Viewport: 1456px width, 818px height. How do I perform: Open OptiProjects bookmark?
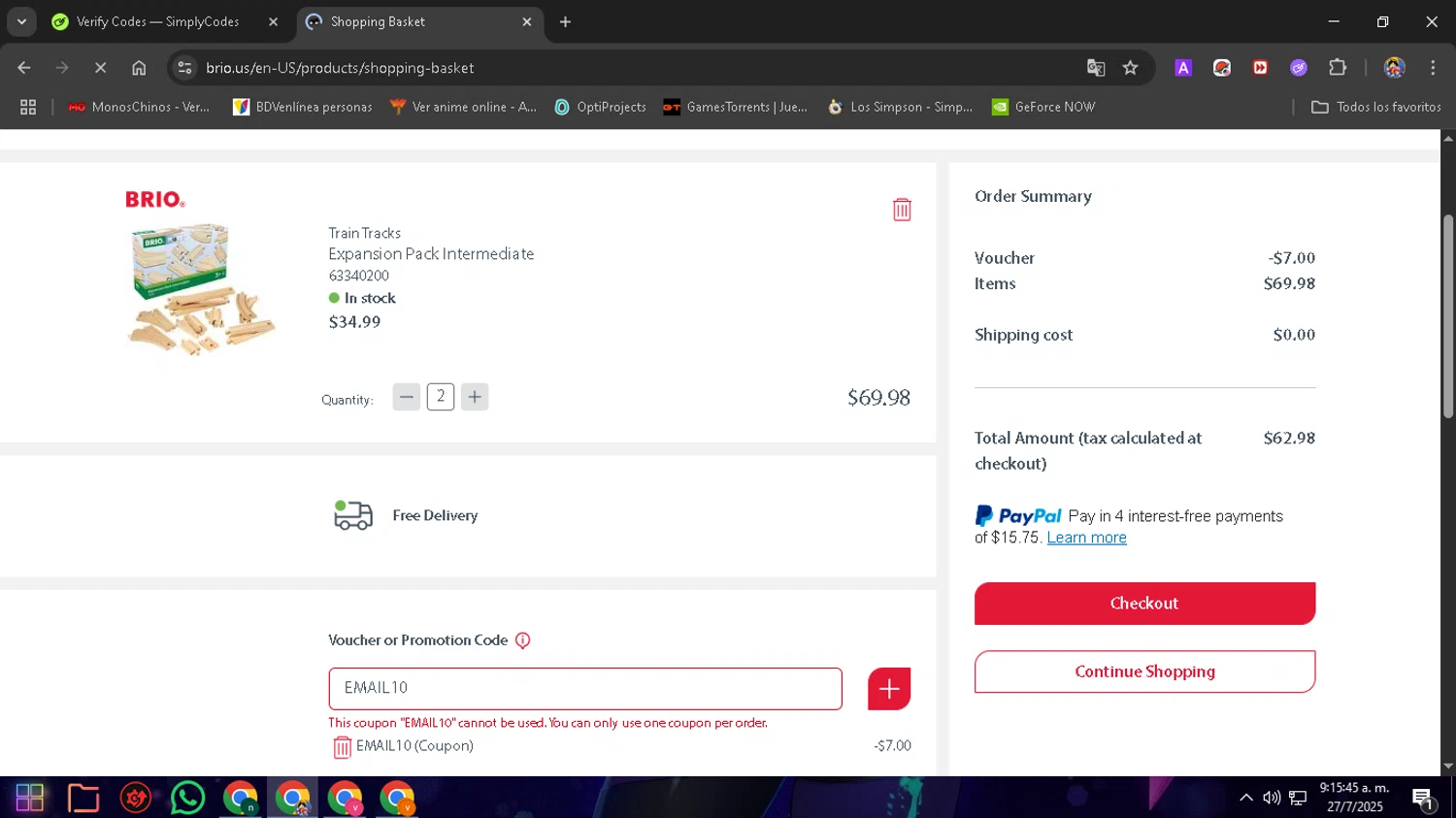click(600, 107)
